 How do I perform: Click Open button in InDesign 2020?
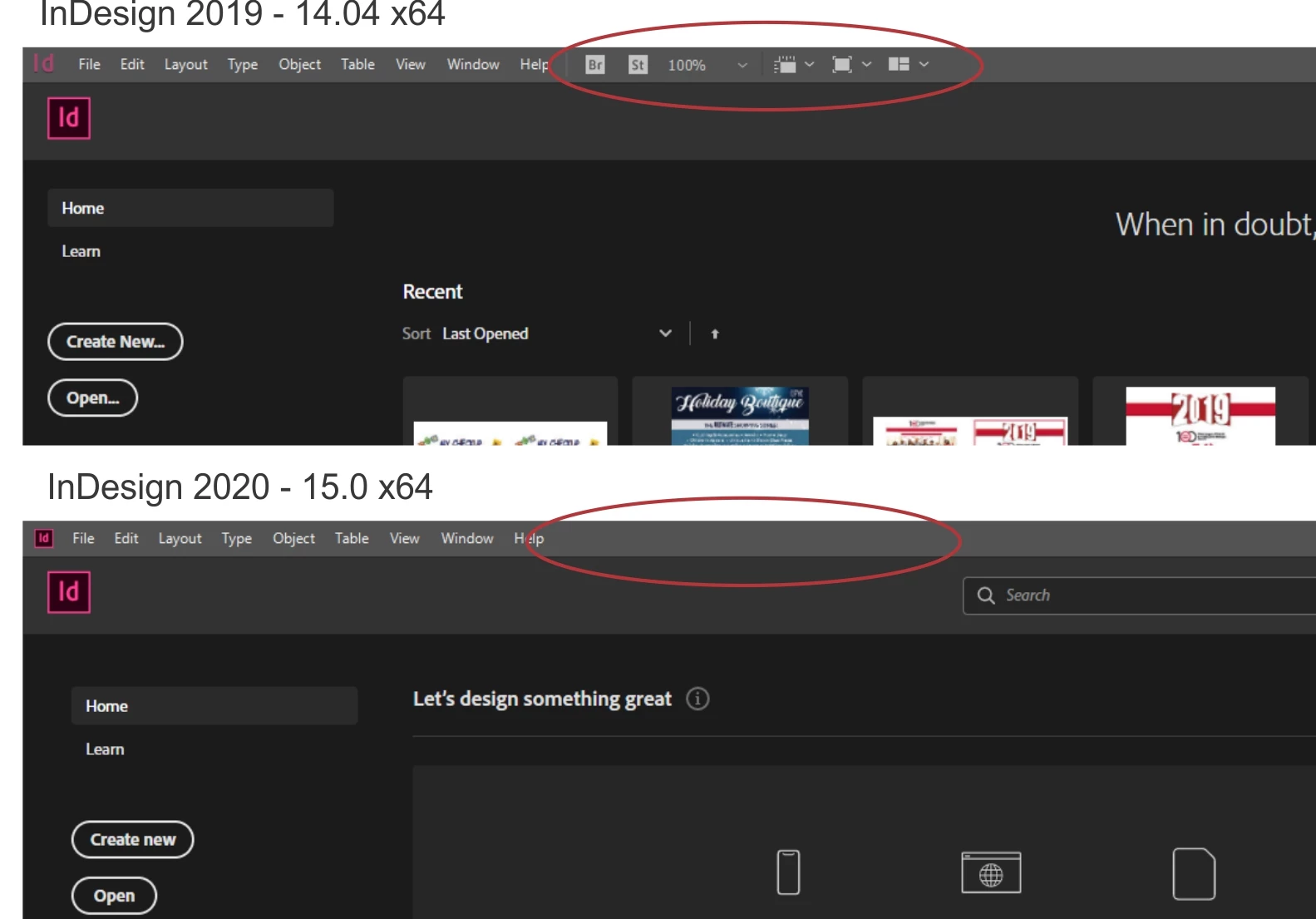click(114, 896)
